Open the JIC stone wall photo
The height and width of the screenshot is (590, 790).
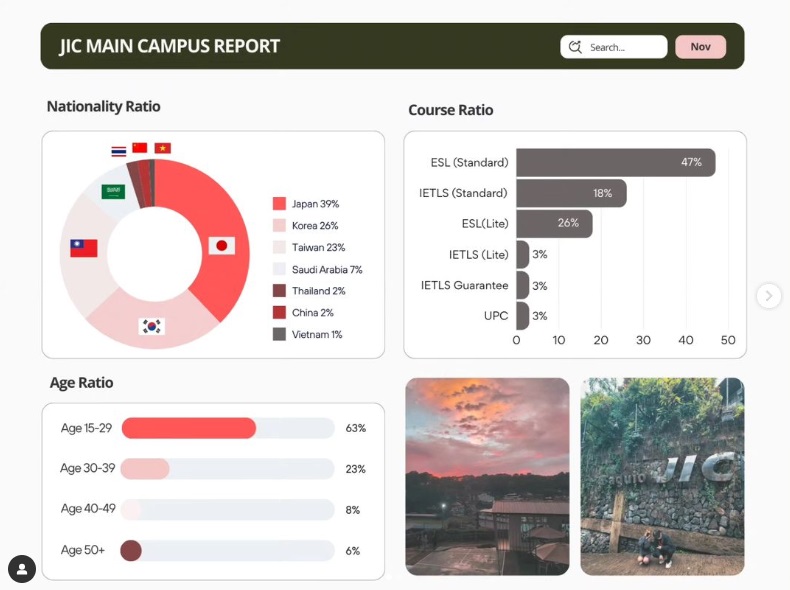662,476
